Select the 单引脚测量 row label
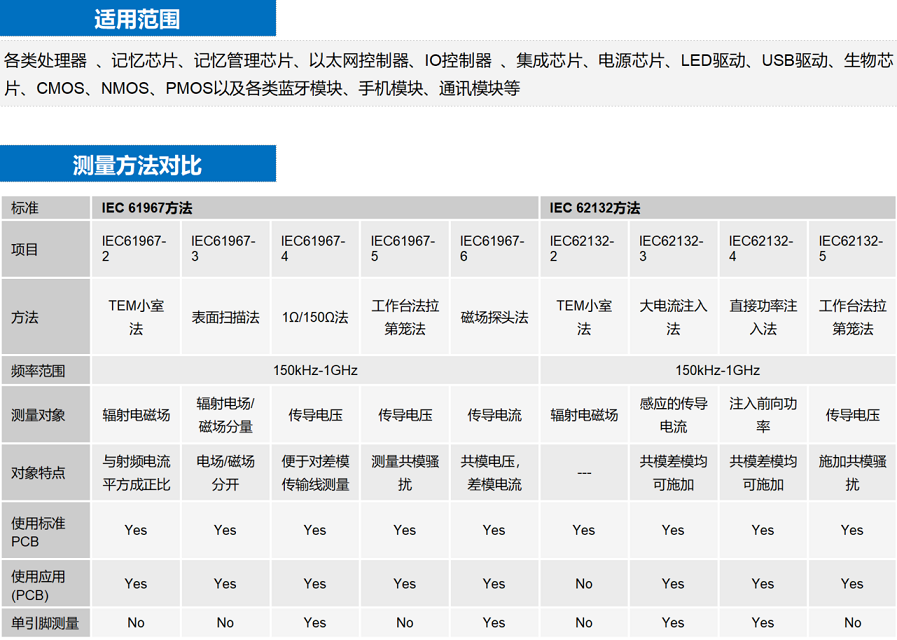Viewport: 897px width, 640px height. click(46, 623)
